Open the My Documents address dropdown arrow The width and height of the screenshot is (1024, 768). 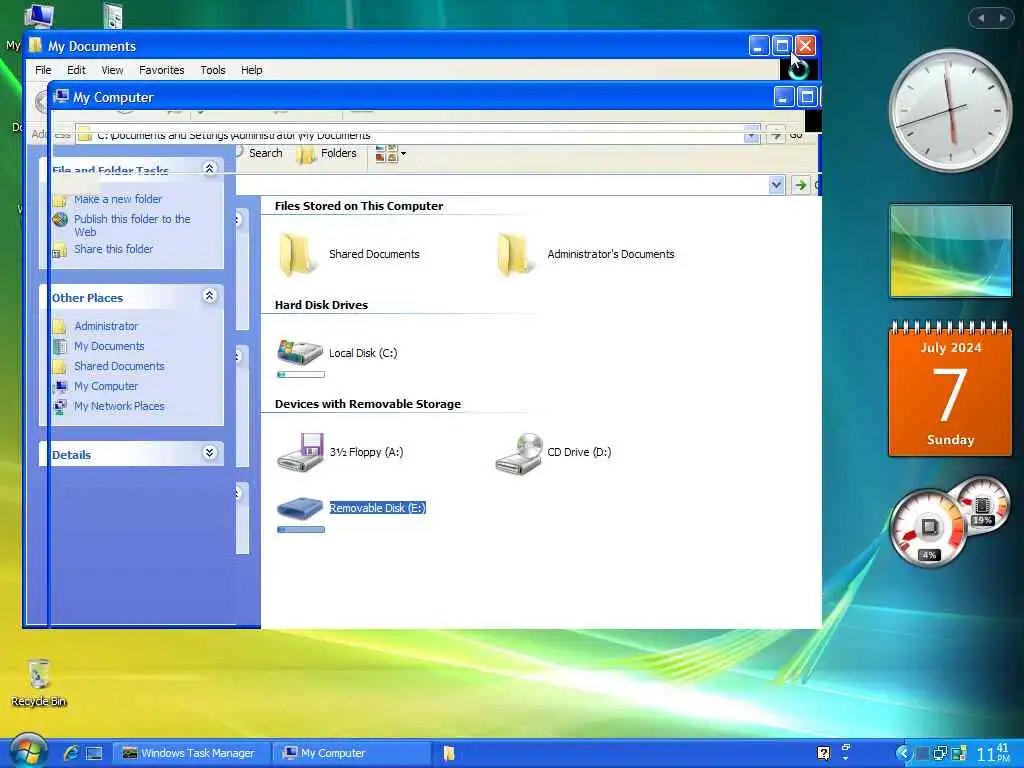(752, 136)
